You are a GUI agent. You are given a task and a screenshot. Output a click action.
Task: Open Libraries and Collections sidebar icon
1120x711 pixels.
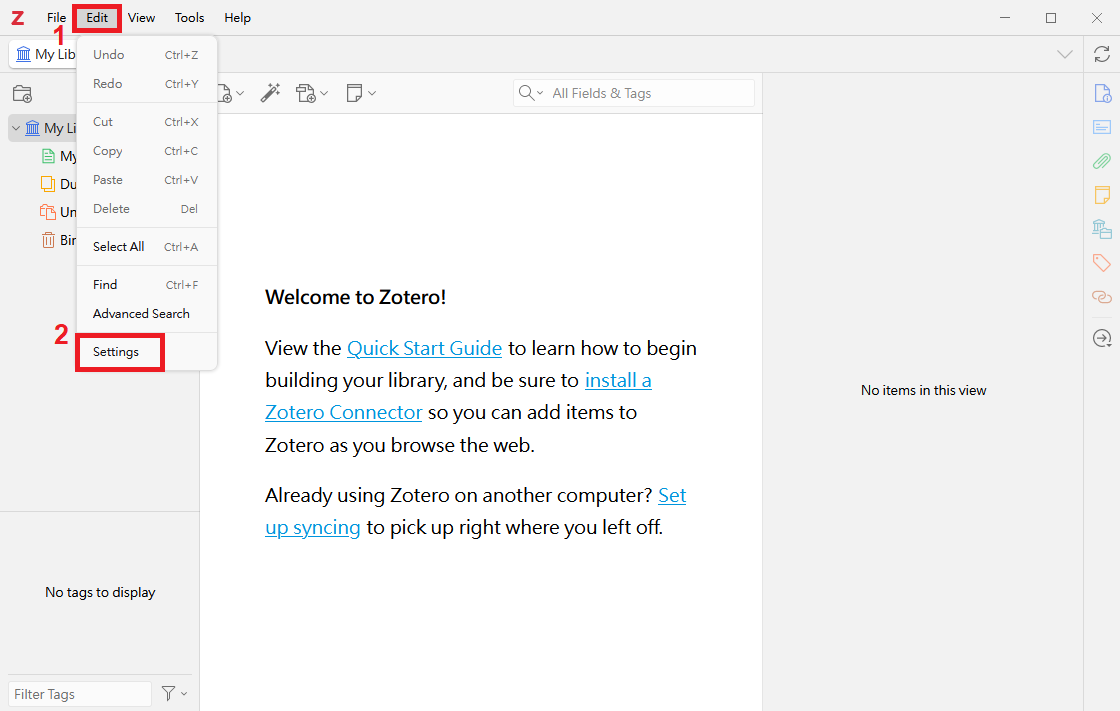[x=1101, y=229]
